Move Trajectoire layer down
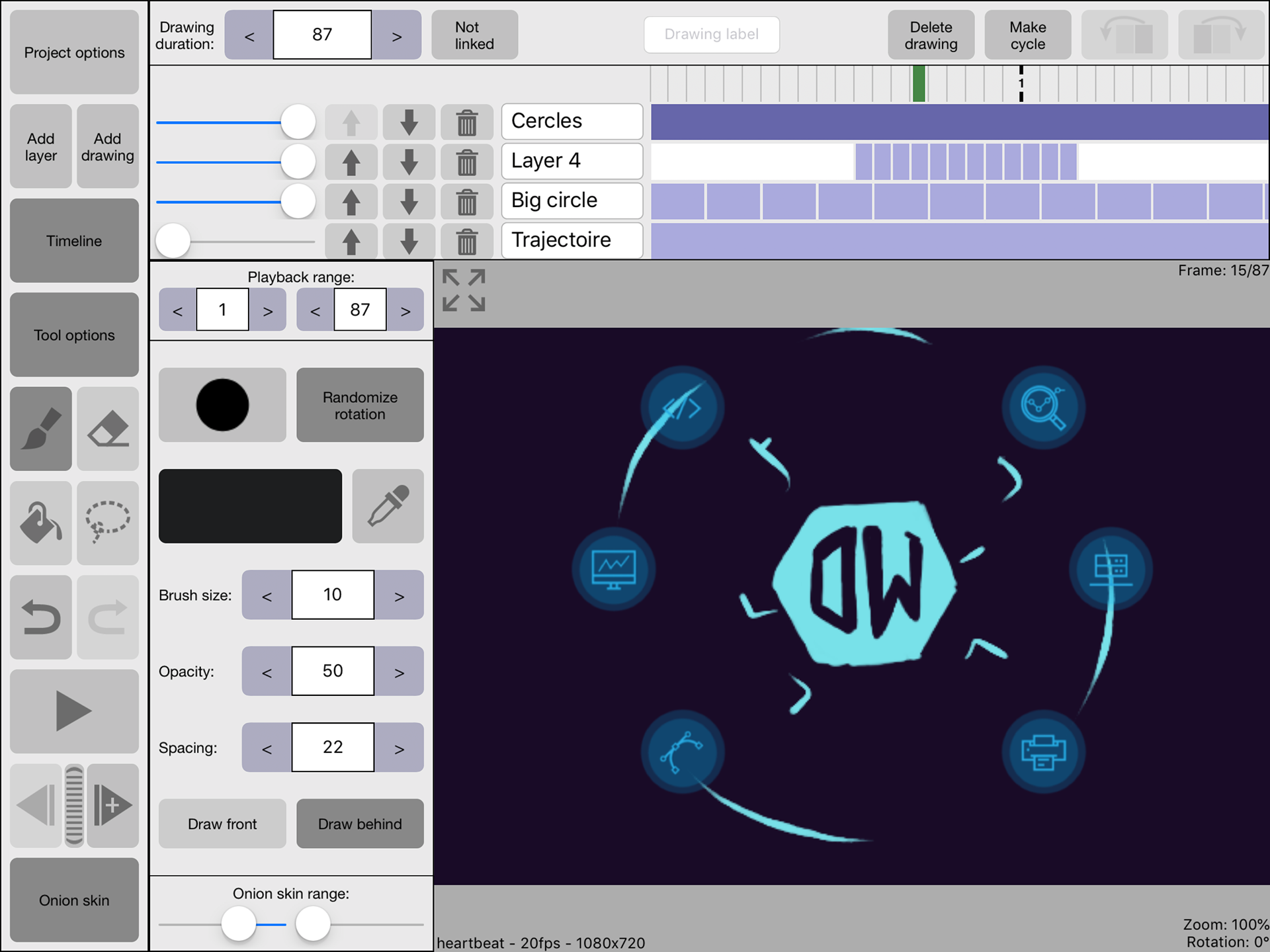1270x952 pixels. pos(409,241)
